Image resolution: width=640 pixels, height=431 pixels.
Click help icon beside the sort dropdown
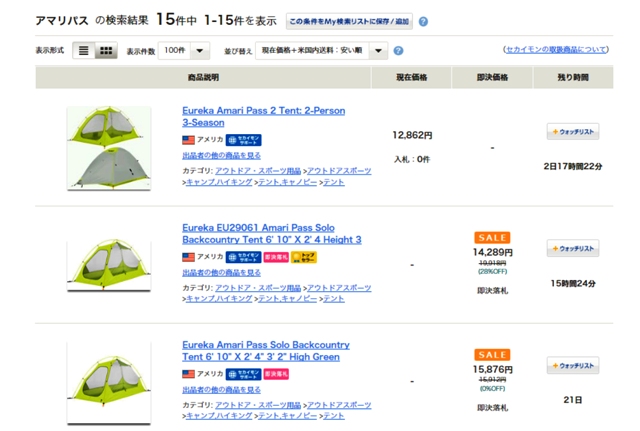tap(399, 51)
